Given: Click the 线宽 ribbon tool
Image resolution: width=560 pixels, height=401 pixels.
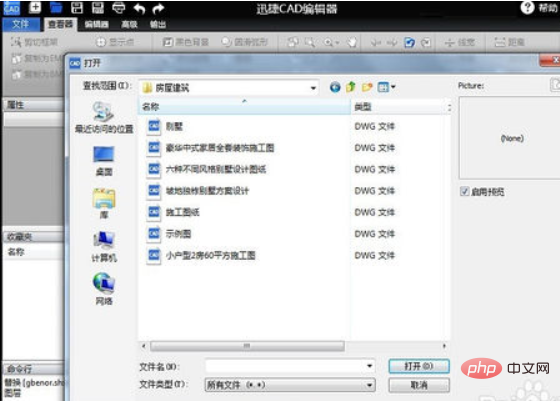Looking at the screenshot, I should point(460,42).
